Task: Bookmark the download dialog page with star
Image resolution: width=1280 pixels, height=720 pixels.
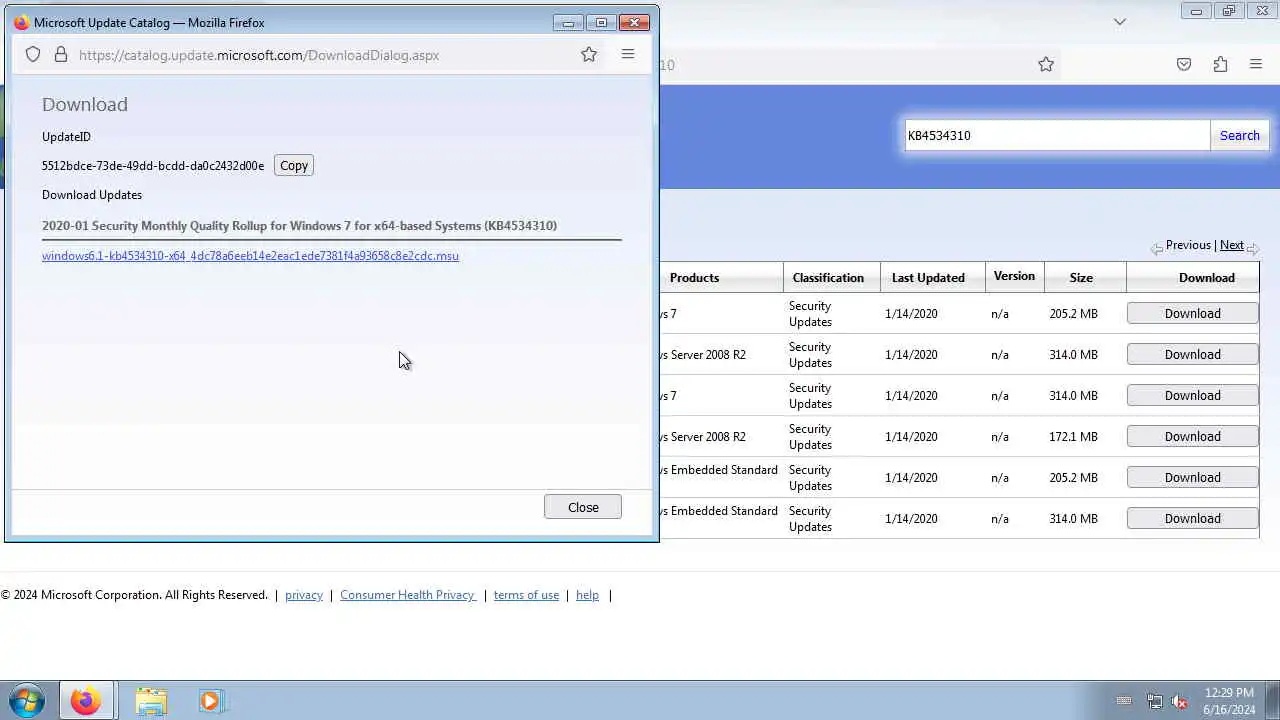Action: click(x=589, y=55)
